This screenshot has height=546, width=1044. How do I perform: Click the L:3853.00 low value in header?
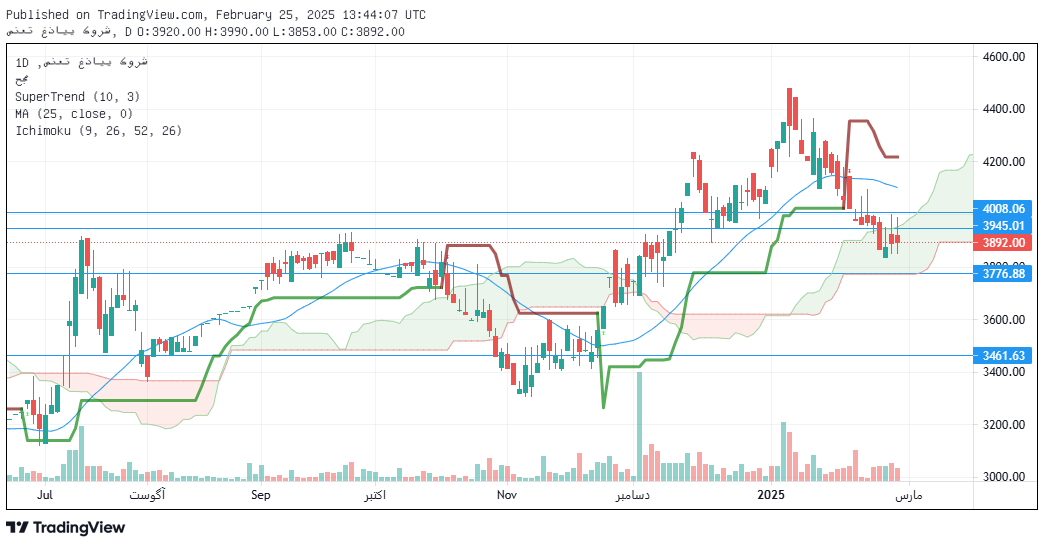coord(305,31)
